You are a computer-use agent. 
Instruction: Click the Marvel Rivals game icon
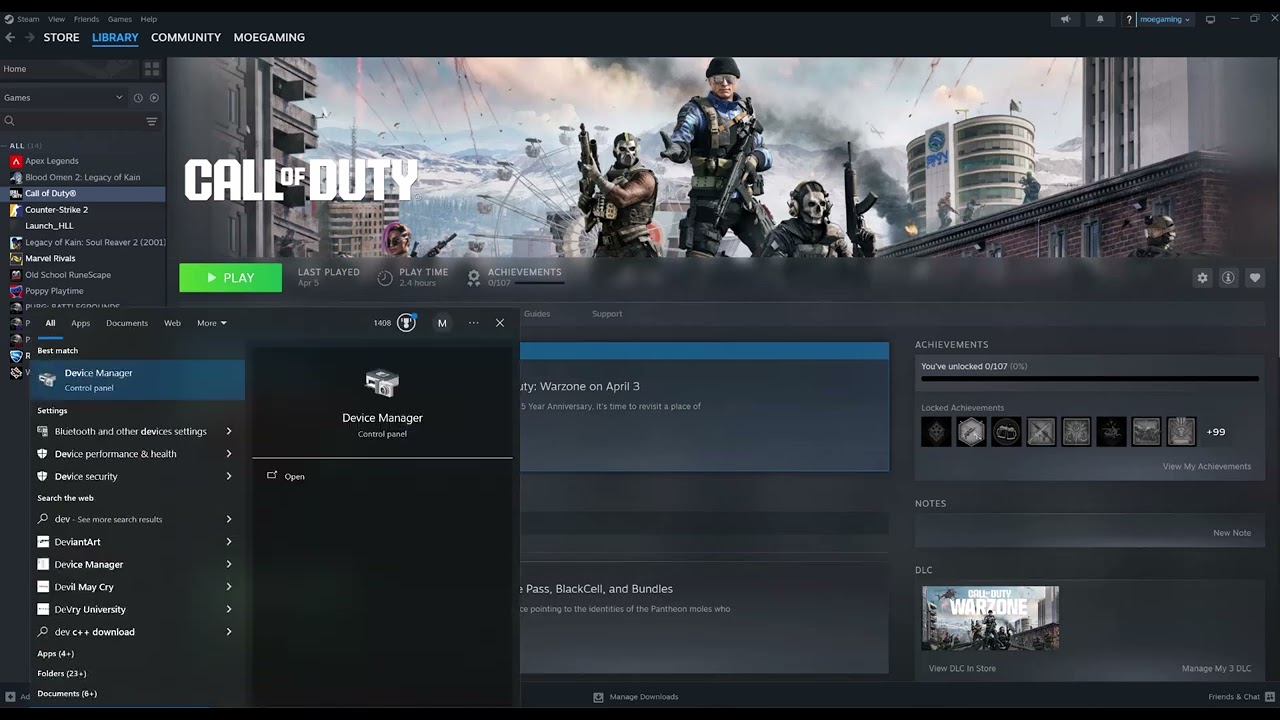[x=16, y=258]
